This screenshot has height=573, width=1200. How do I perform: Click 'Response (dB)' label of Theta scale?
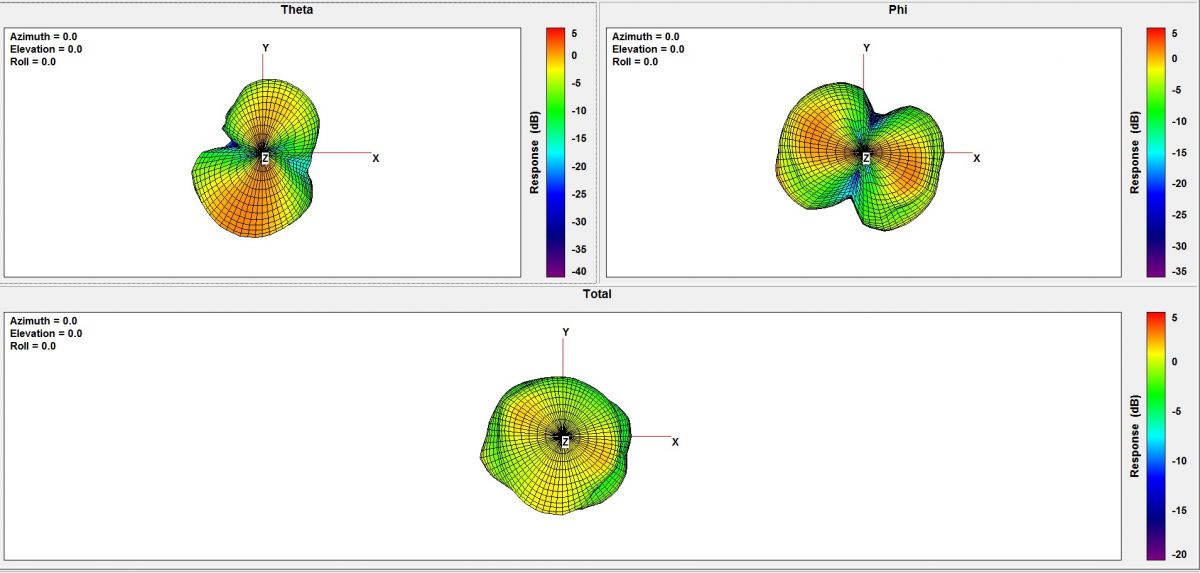point(535,152)
